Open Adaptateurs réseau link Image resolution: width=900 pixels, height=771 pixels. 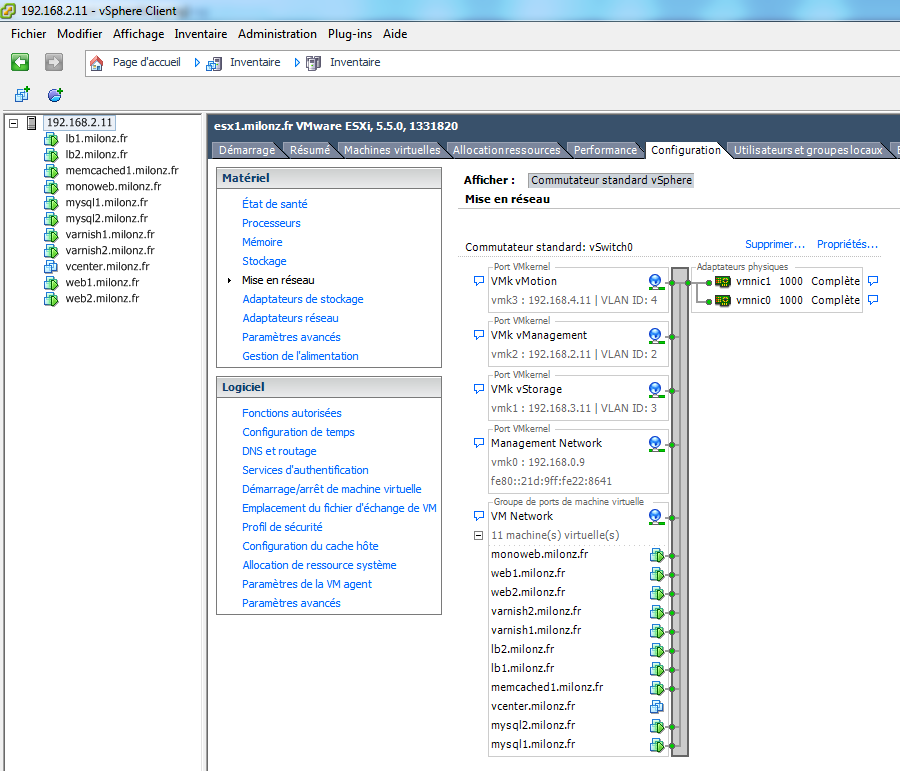(290, 317)
